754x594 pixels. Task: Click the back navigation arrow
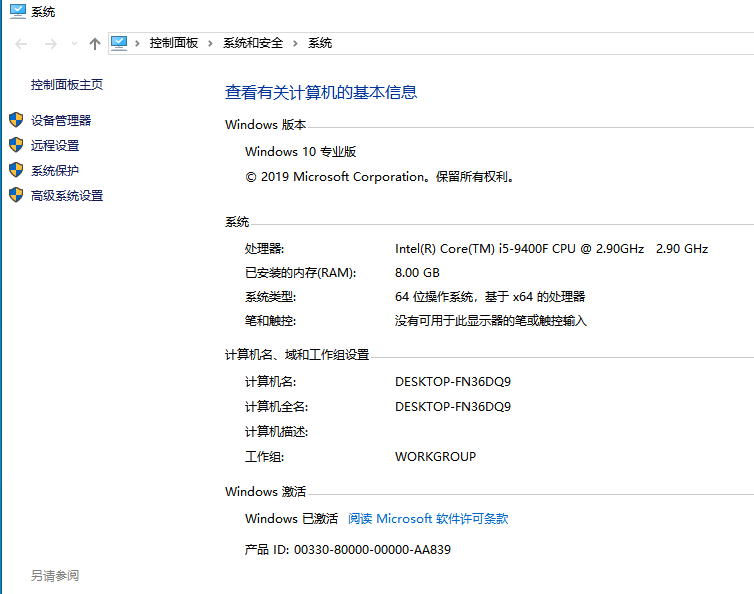(22, 44)
